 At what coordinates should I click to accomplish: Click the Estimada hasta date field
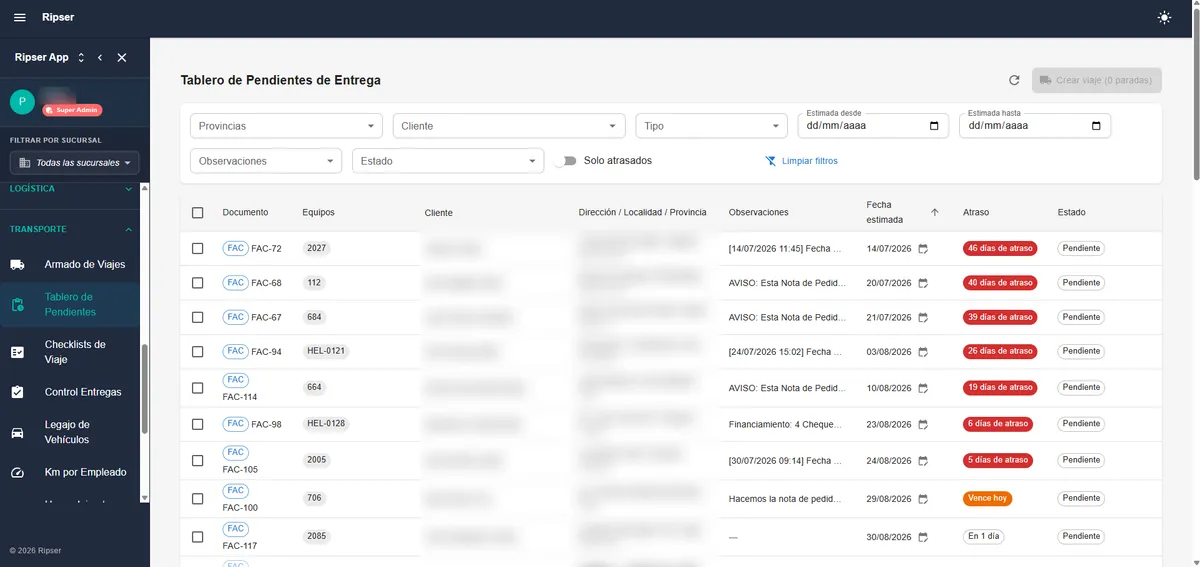pyautogui.click(x=1035, y=125)
